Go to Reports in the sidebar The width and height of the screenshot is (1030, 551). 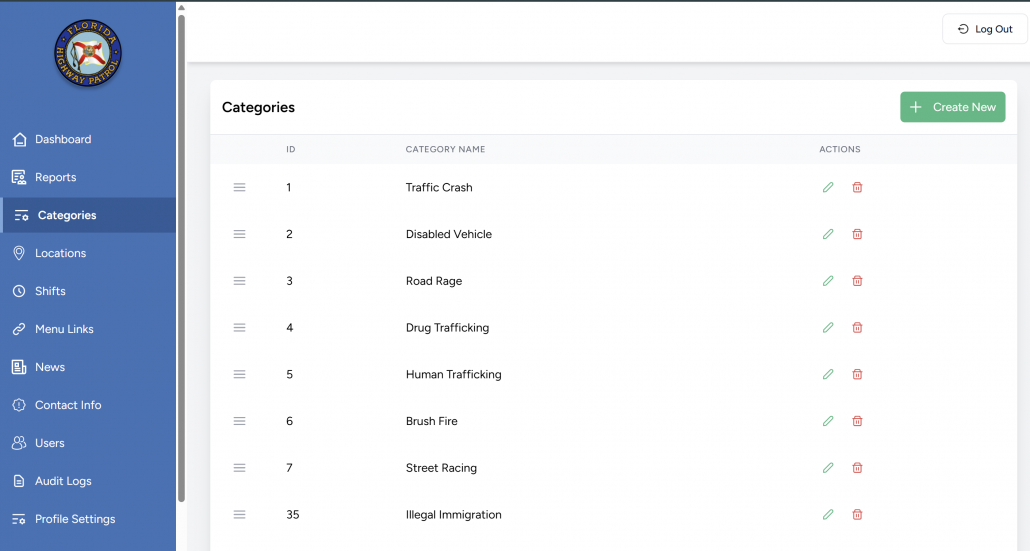tap(55, 177)
